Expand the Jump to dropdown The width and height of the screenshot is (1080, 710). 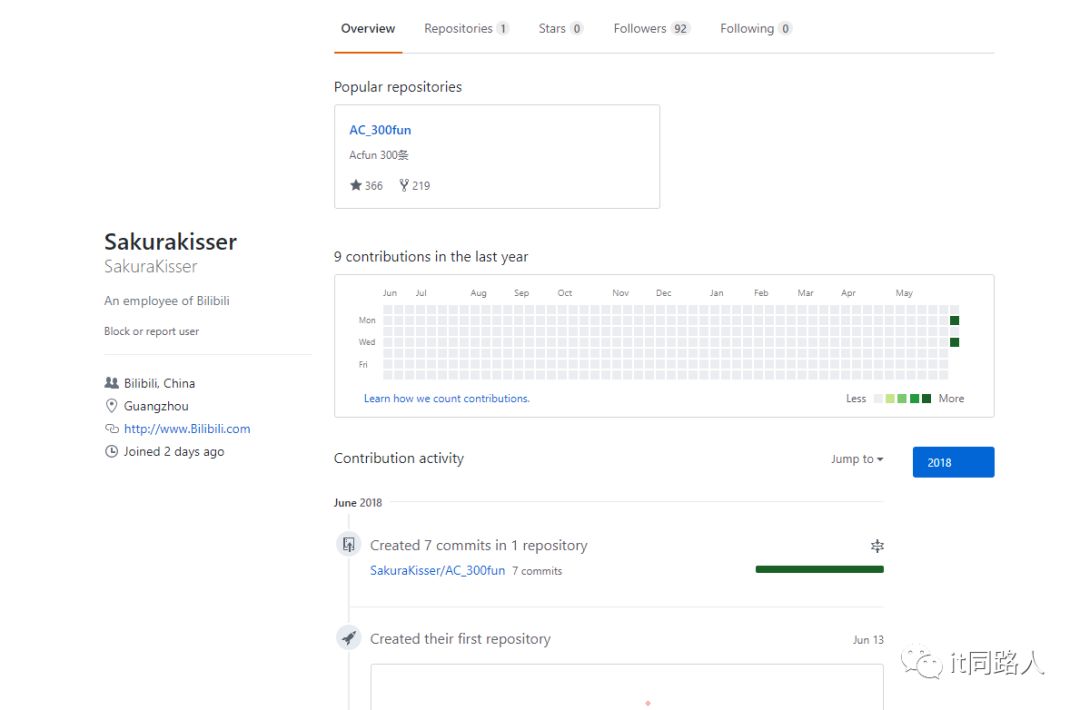(x=857, y=459)
